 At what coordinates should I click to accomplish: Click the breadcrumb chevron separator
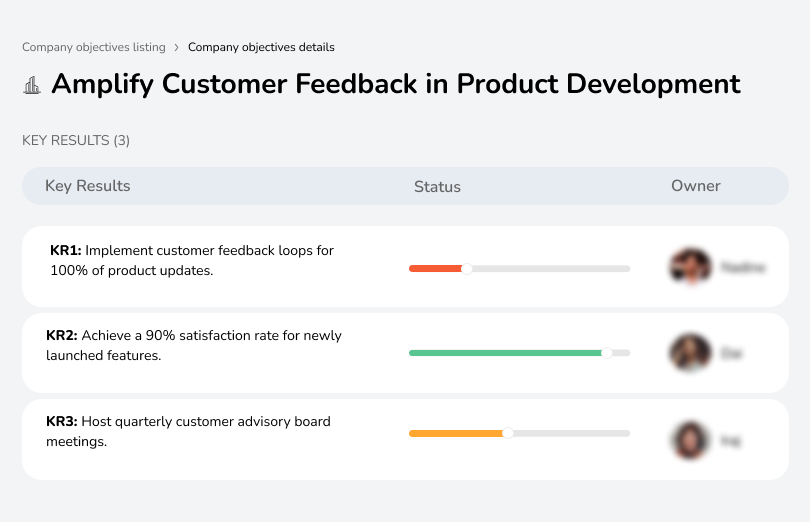point(177,48)
